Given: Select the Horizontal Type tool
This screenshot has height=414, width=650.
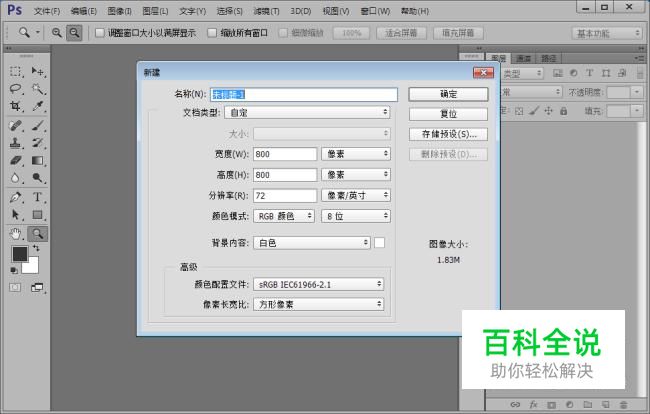Looking at the screenshot, I should click(38, 197).
